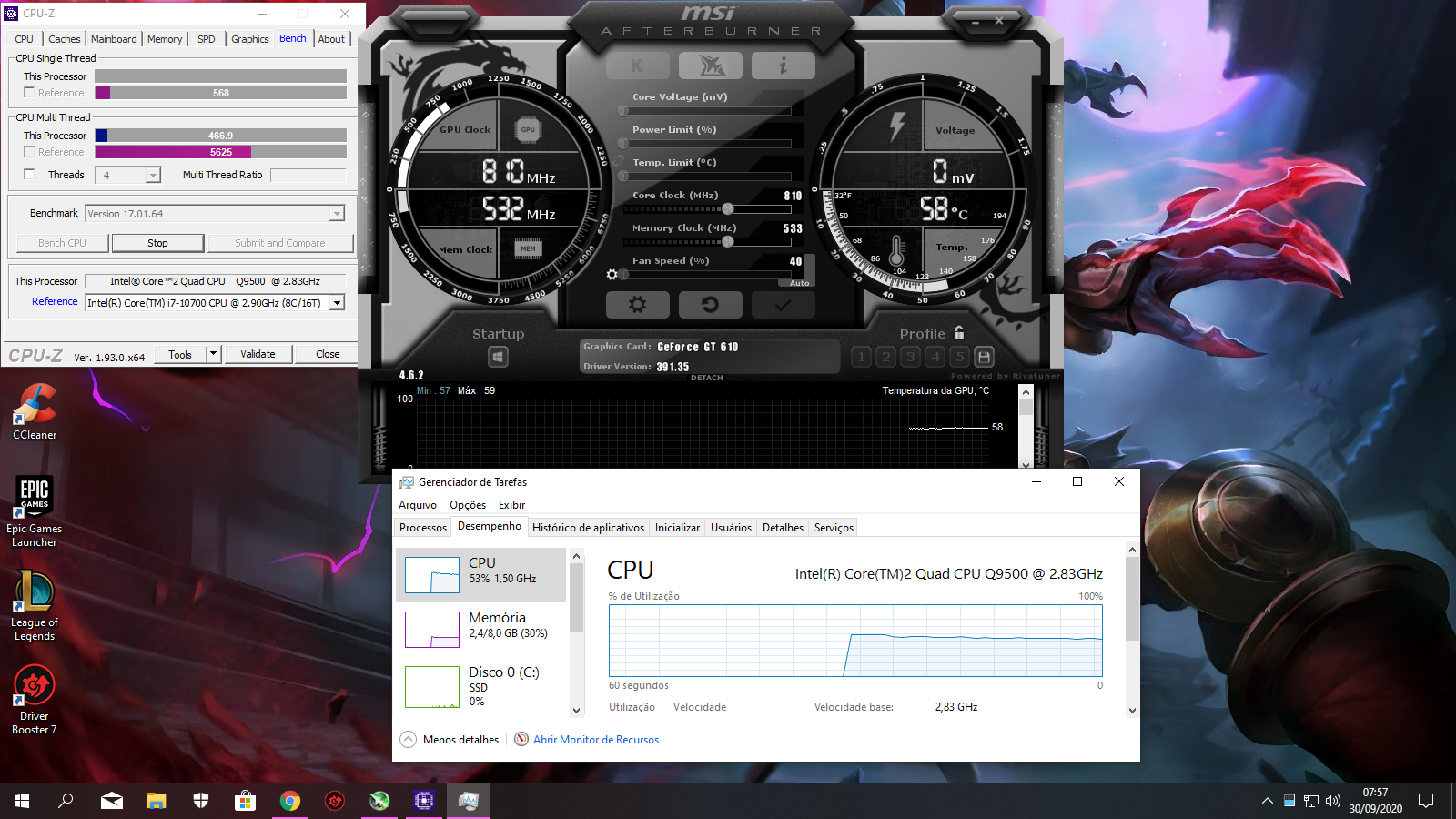Select Afterburner profile slot 1
This screenshot has width=1456, height=819.
click(x=861, y=357)
